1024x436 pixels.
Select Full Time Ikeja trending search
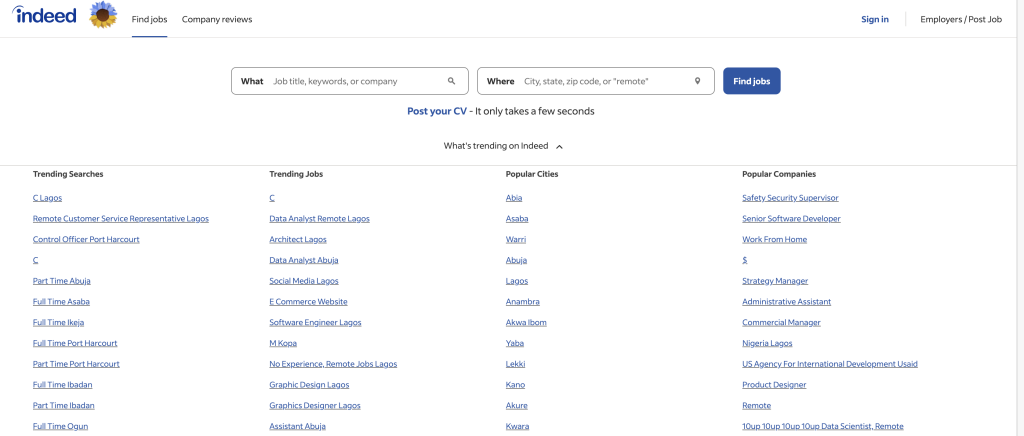coord(58,322)
